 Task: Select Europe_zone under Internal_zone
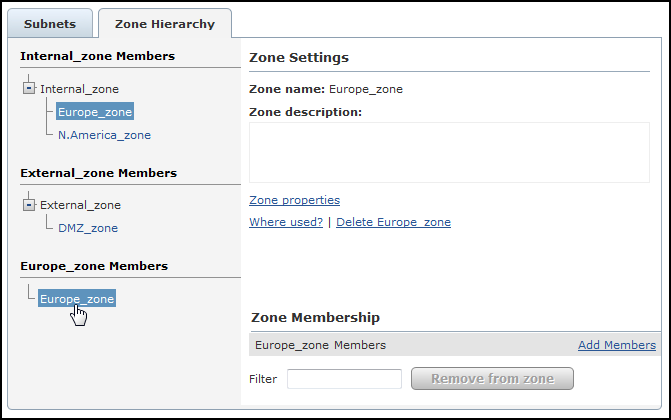(x=95, y=112)
